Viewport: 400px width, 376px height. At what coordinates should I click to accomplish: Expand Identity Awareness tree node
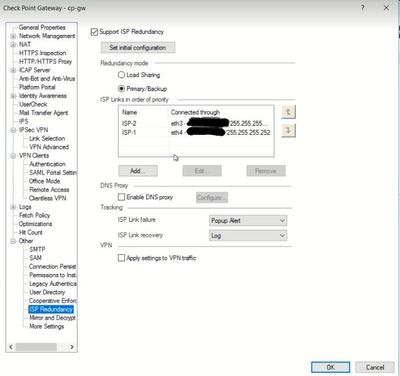13,96
